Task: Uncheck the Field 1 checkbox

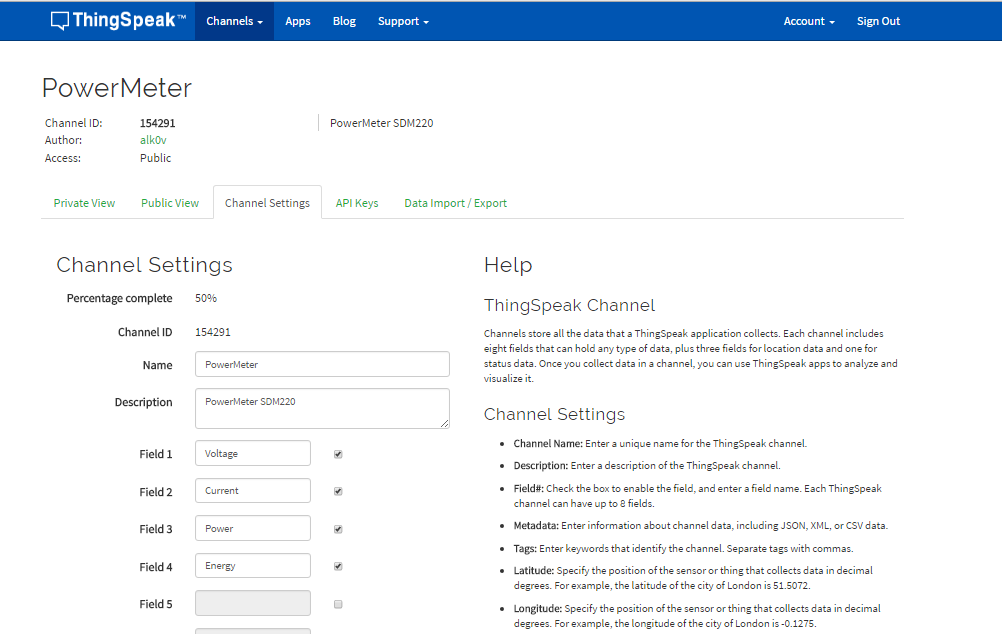Action: 338,454
